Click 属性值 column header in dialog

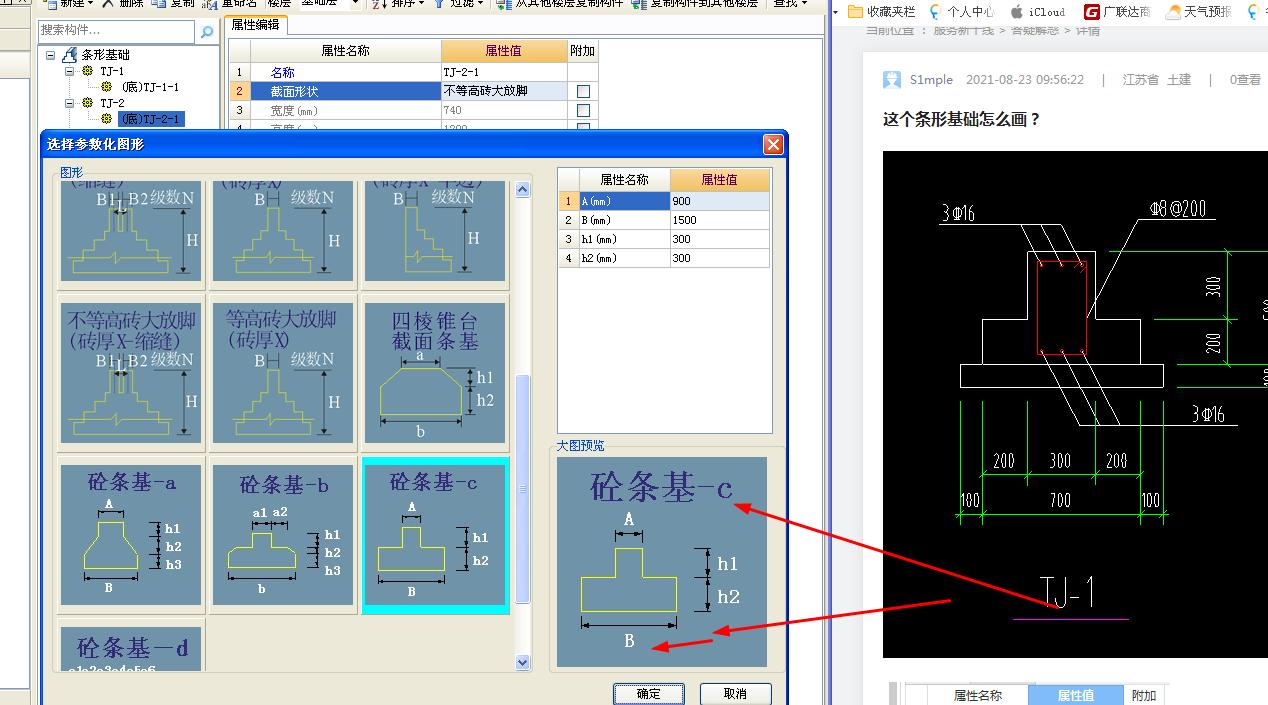point(720,179)
